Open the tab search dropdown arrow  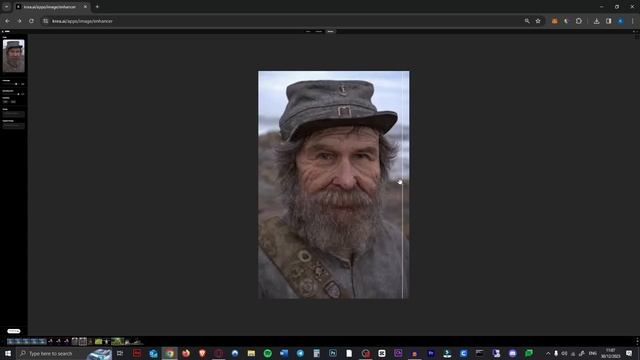pyautogui.click(x=7, y=7)
